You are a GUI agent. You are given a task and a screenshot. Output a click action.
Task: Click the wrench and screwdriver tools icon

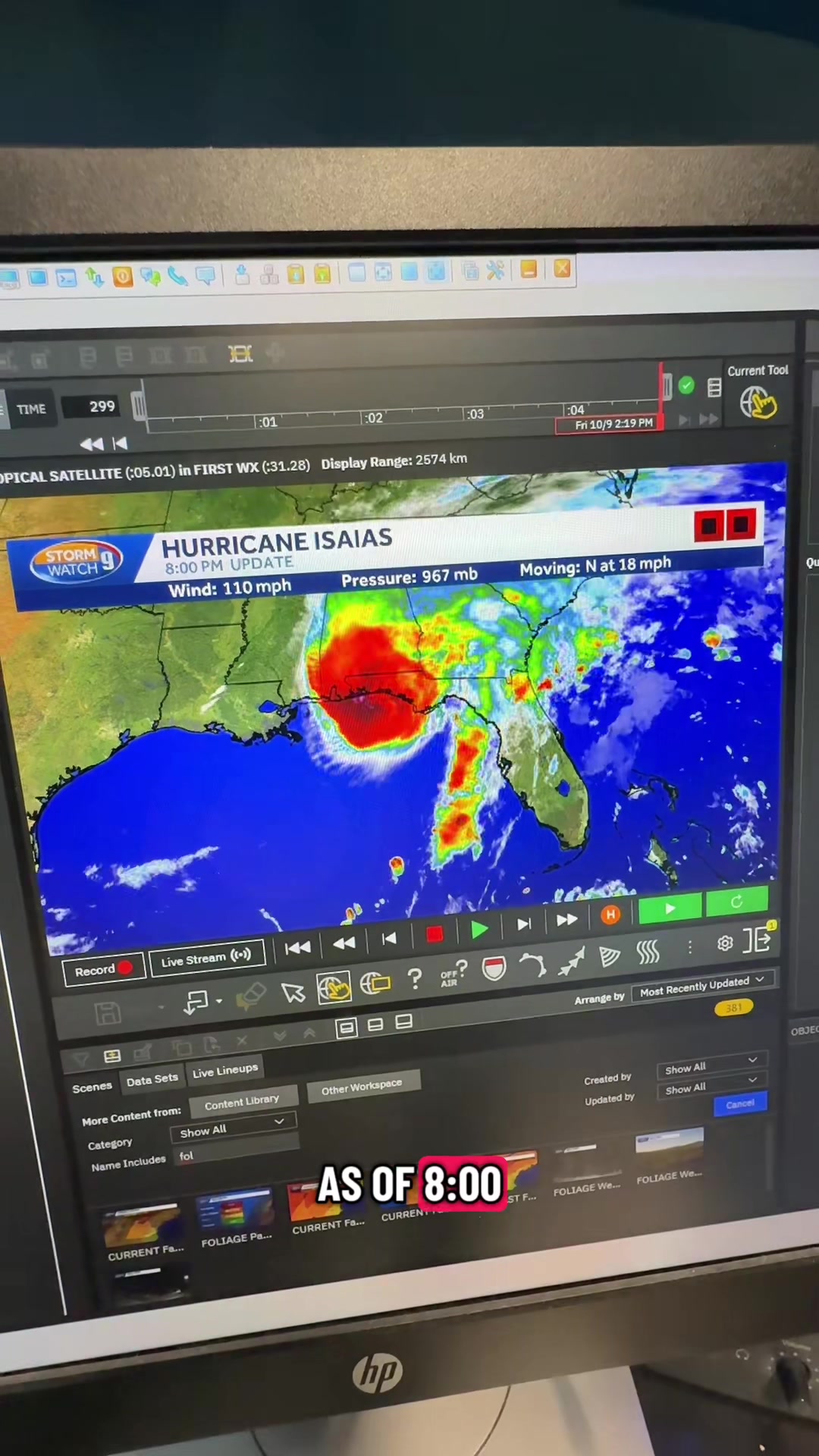click(495, 270)
